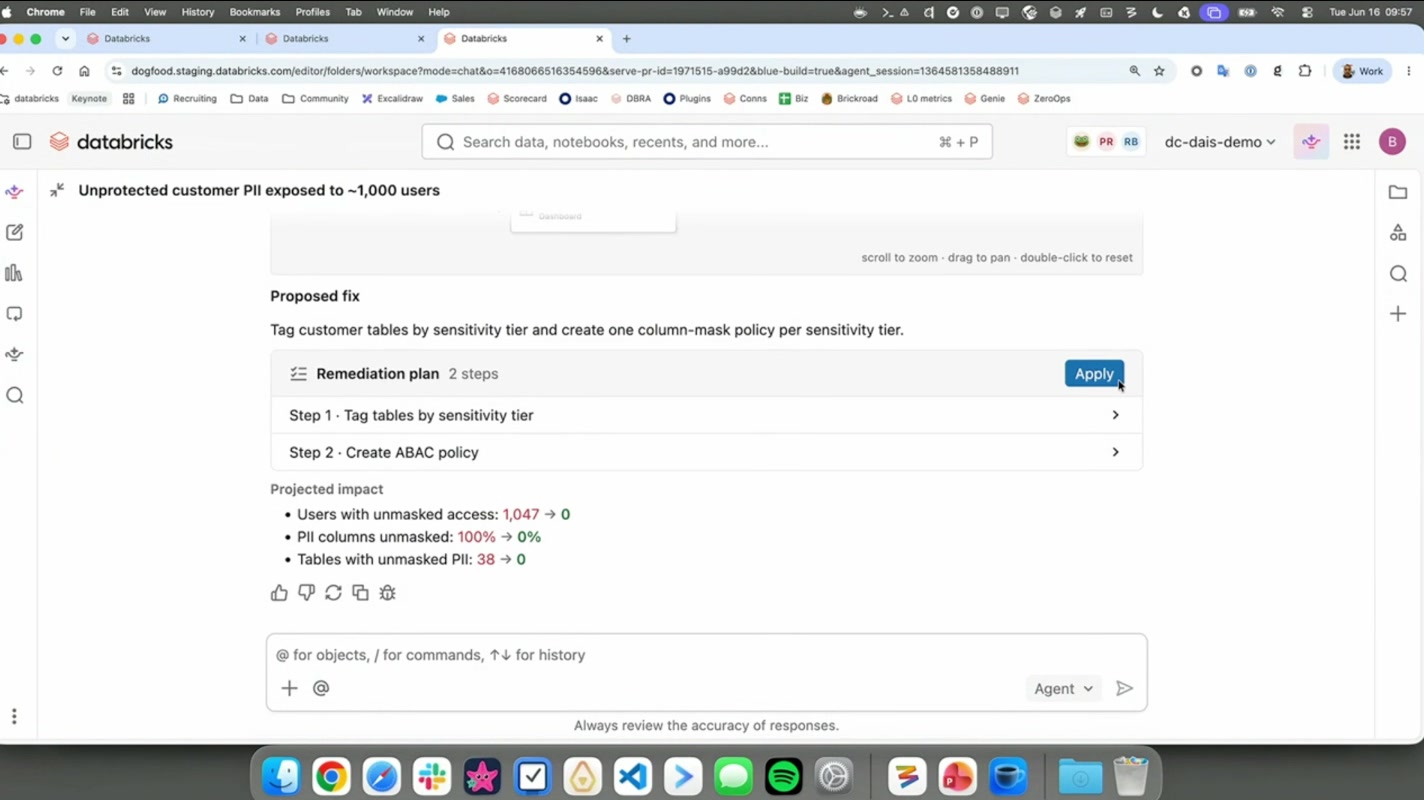Open the Scorecard bookmark
Viewport: 1424px width, 800px height.
(x=517, y=99)
